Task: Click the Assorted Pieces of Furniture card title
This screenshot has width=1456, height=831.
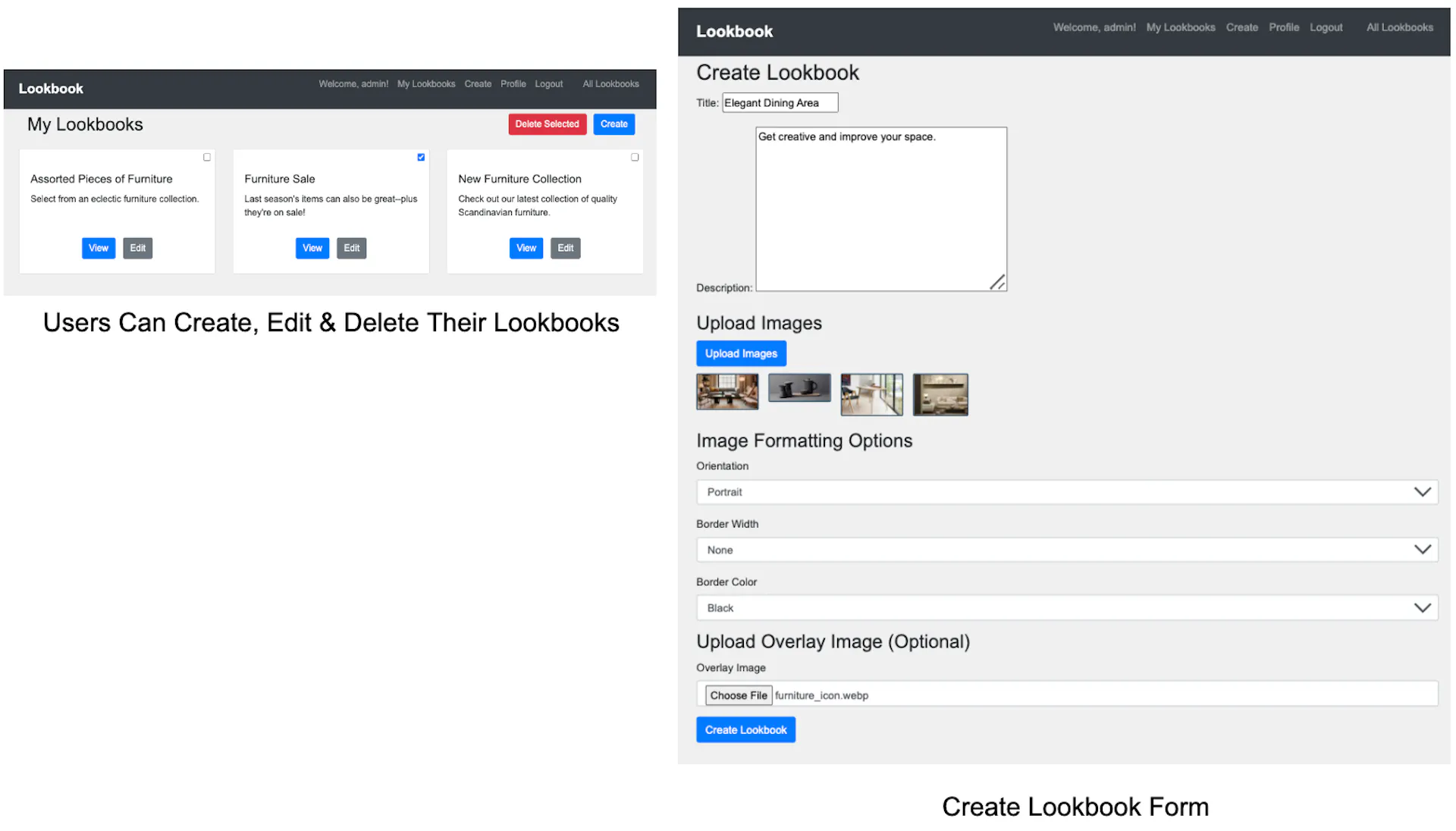Action: coord(101,179)
